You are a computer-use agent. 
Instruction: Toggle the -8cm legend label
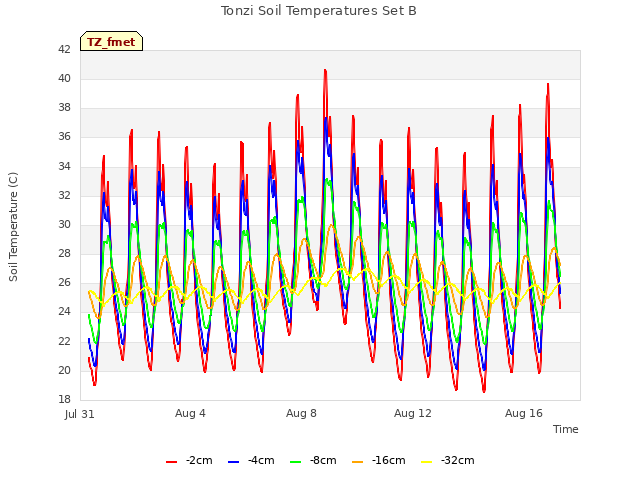pos(323,461)
